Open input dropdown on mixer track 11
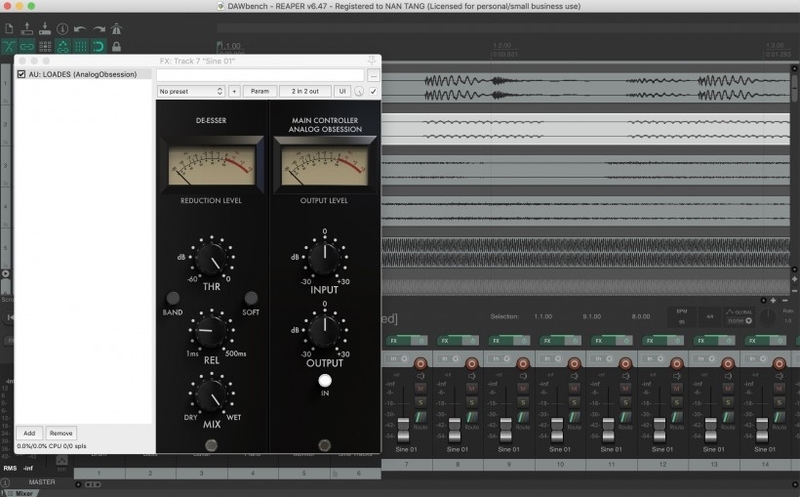The width and height of the screenshot is (800, 497). click(x=603, y=359)
